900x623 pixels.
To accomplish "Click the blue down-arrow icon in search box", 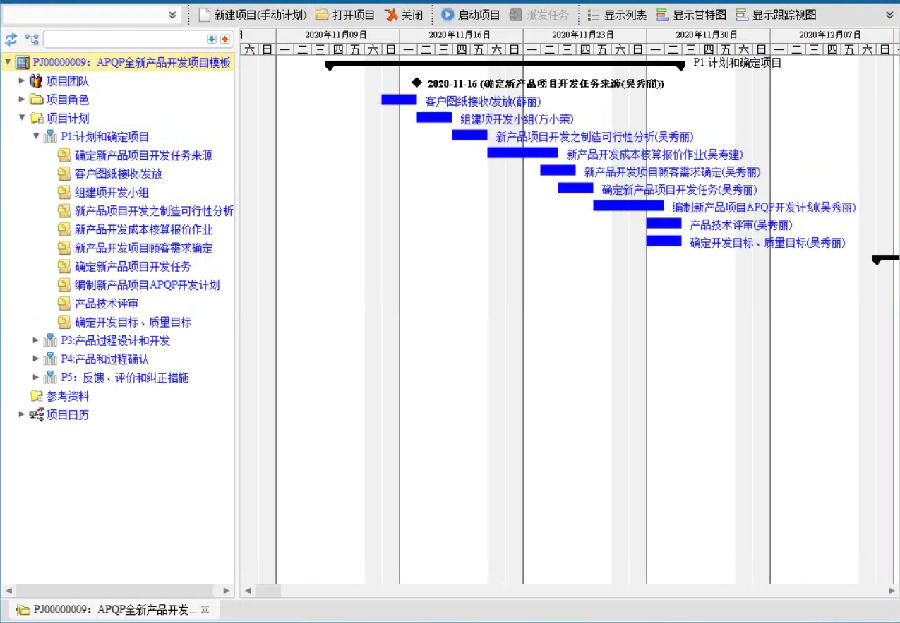I will pos(212,39).
